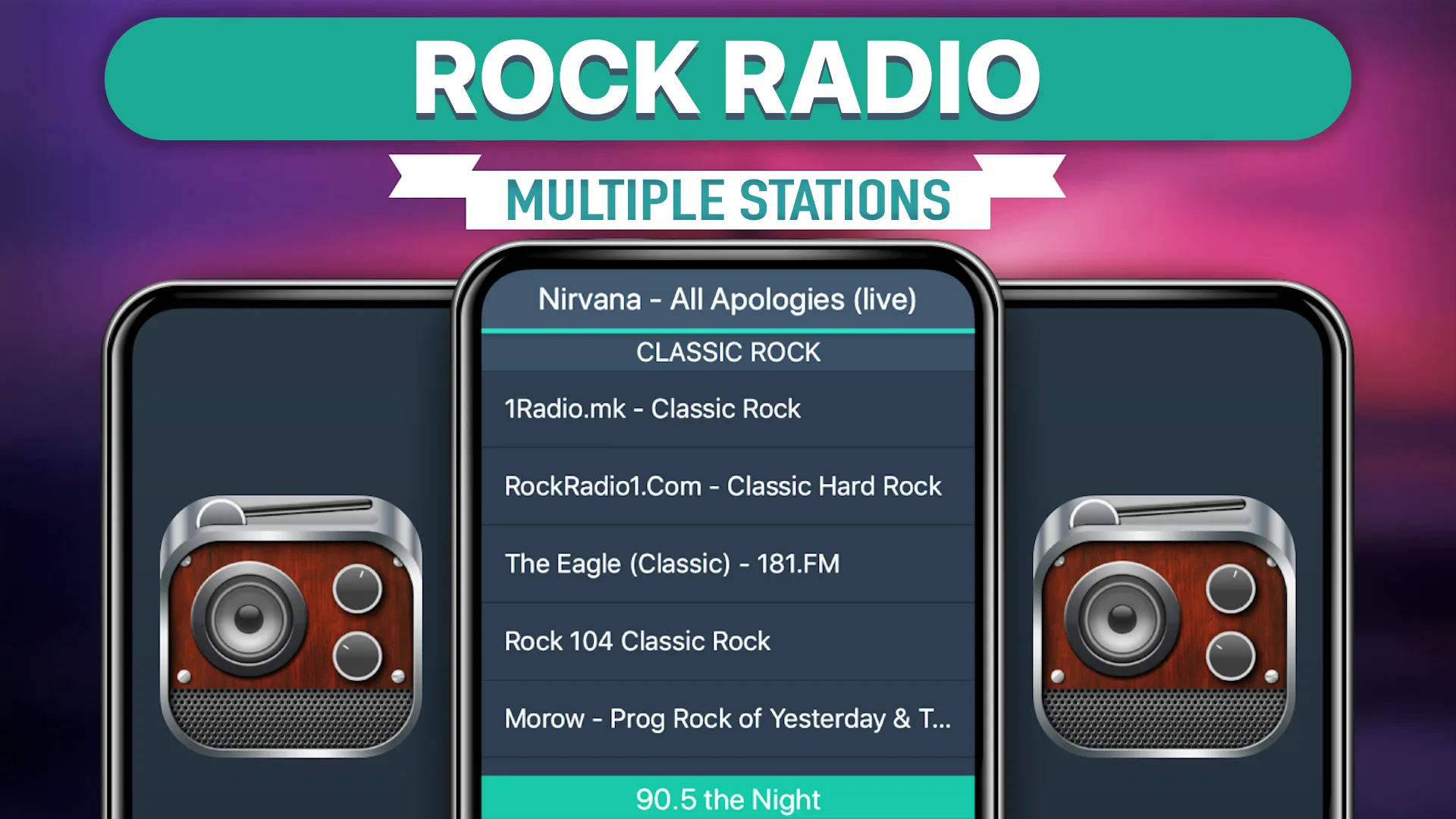Expand Morow - Prog Rock of Yesterday station

tap(728, 718)
